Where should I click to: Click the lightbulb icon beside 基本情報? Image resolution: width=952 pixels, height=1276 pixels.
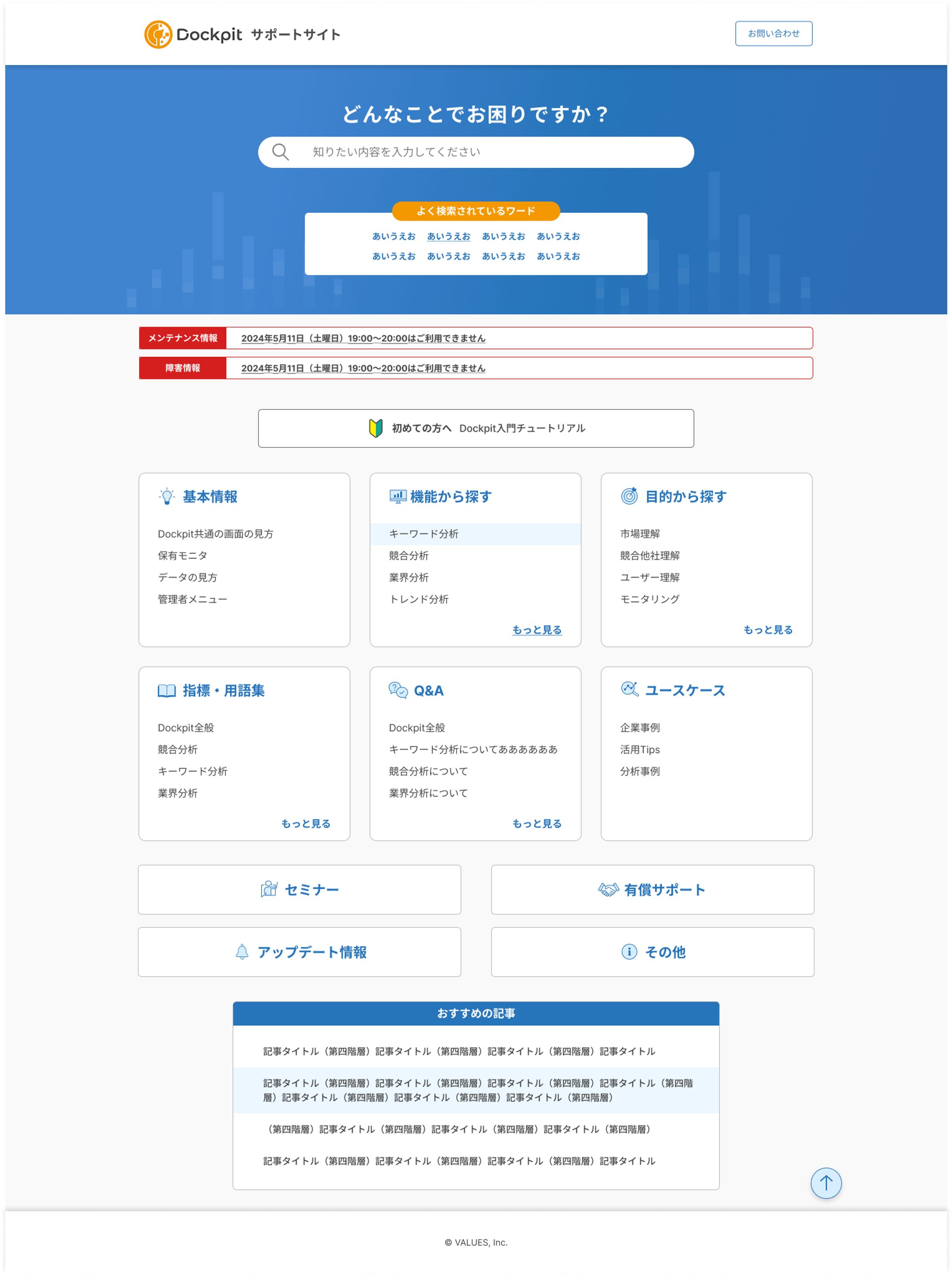167,496
